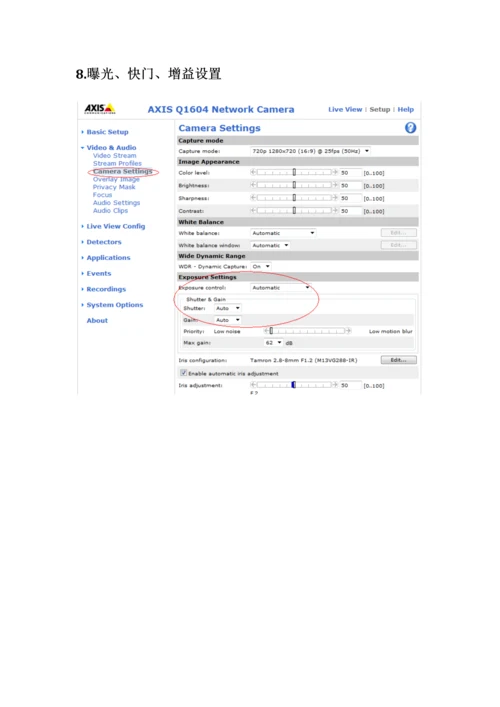Open the Max gain dropdown
This screenshot has height=707, width=500.
point(274,343)
